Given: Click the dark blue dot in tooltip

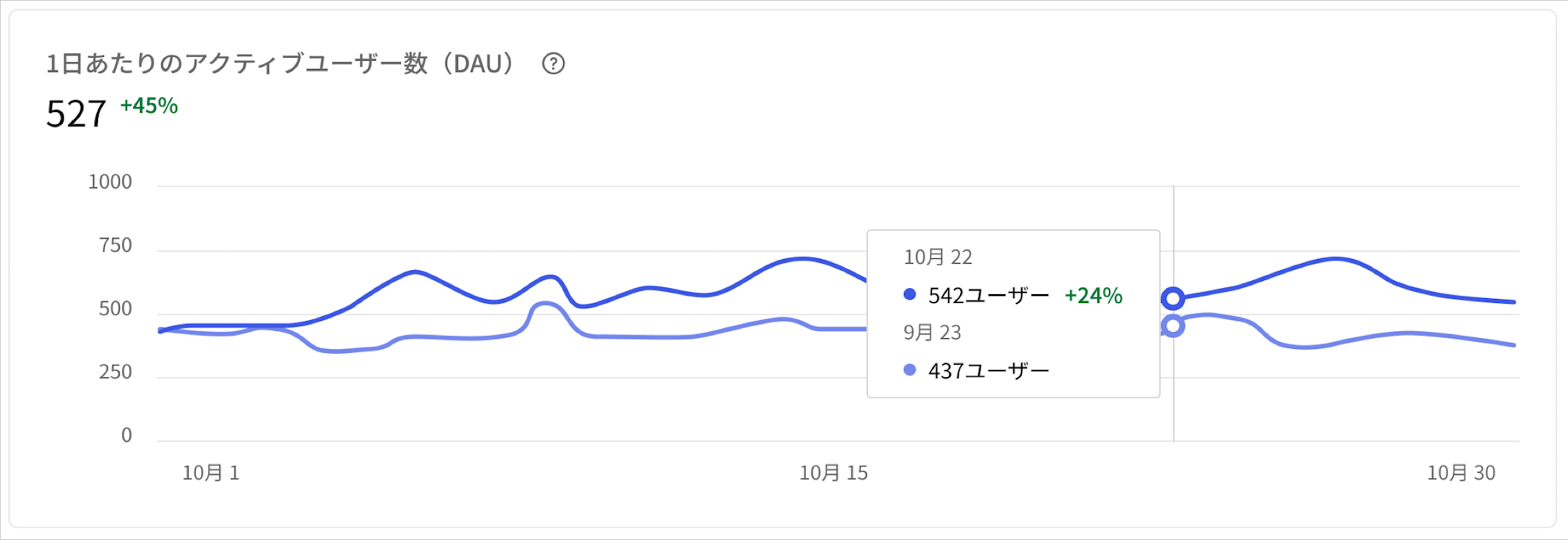Looking at the screenshot, I should pos(909,294).
